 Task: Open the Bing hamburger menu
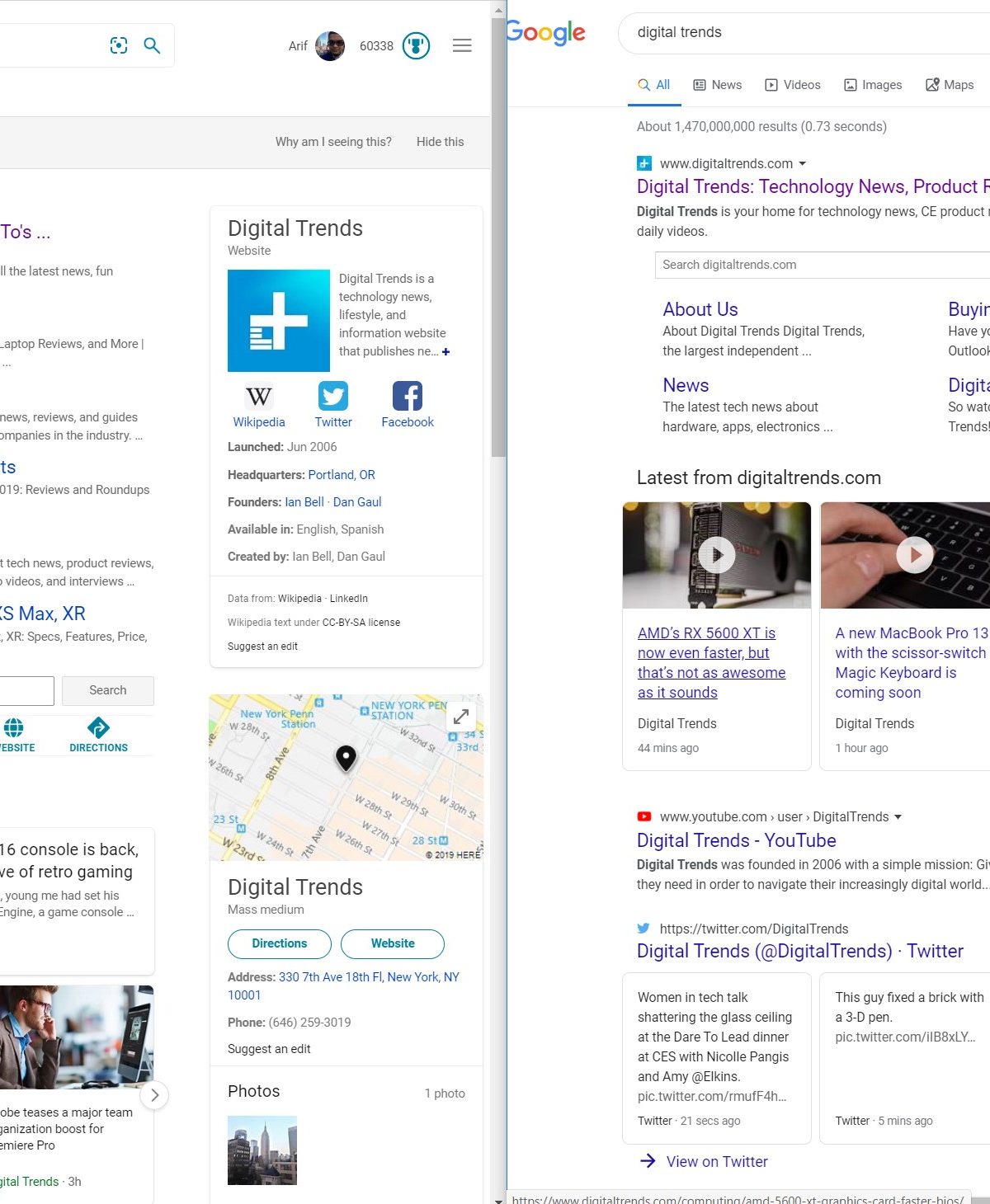(x=462, y=46)
